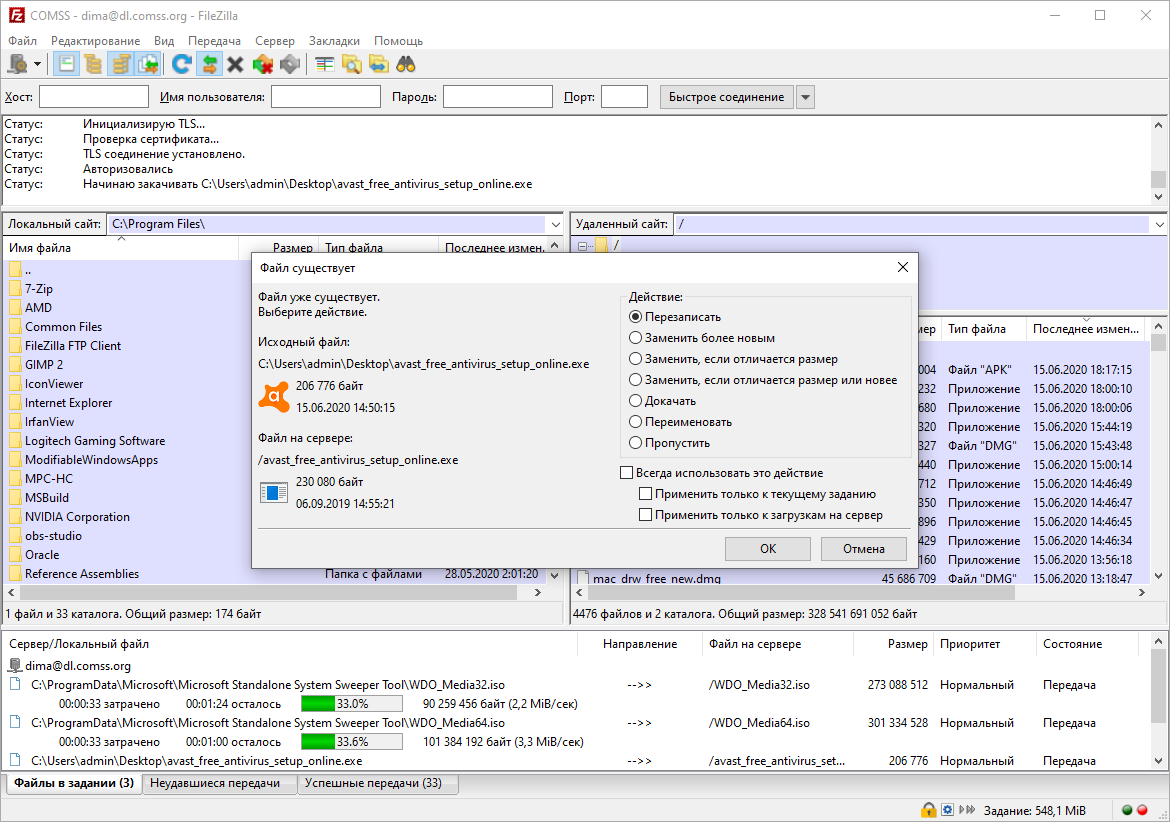
Task: Toggle directory comparison icon
Action: [x=351, y=65]
